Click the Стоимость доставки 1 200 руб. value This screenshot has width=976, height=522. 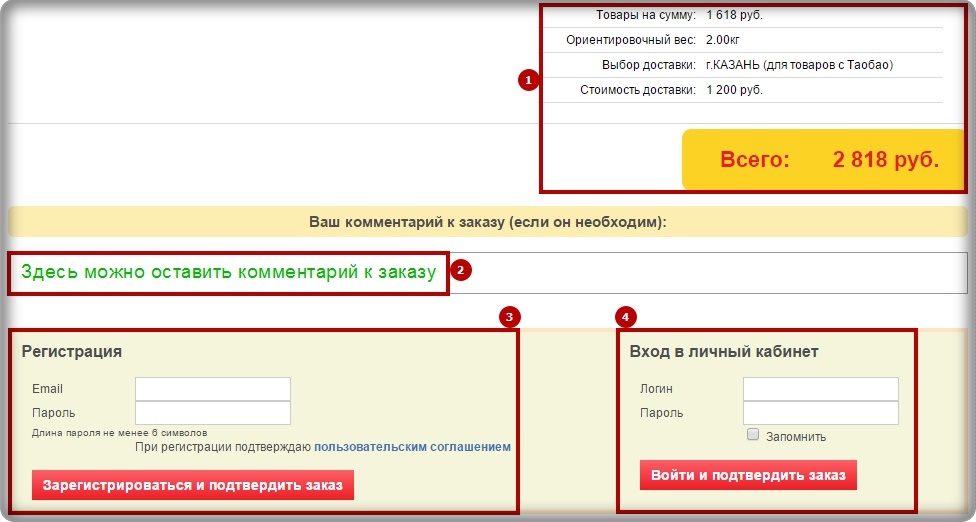734,90
